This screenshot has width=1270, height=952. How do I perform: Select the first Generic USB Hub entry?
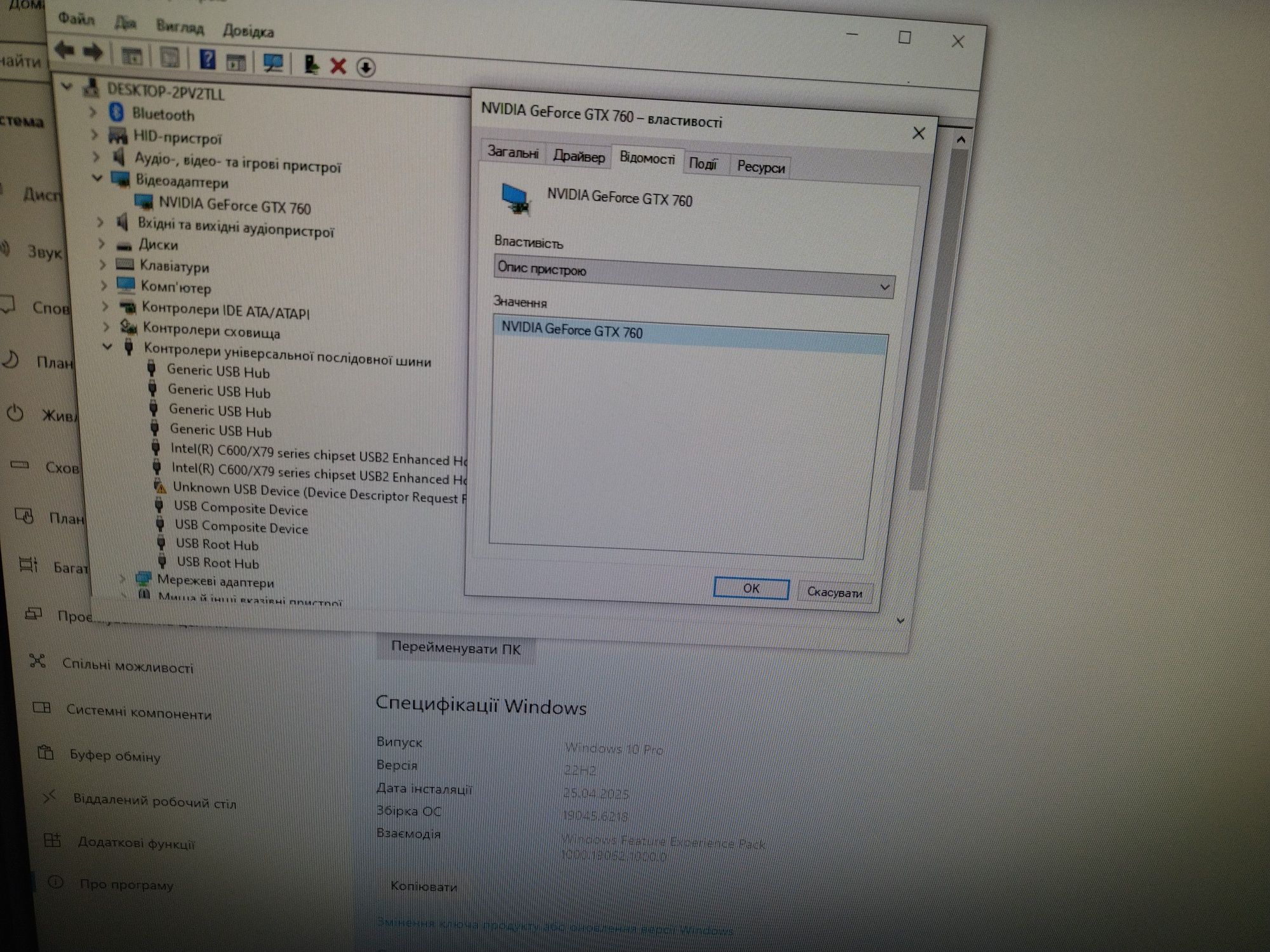[218, 371]
